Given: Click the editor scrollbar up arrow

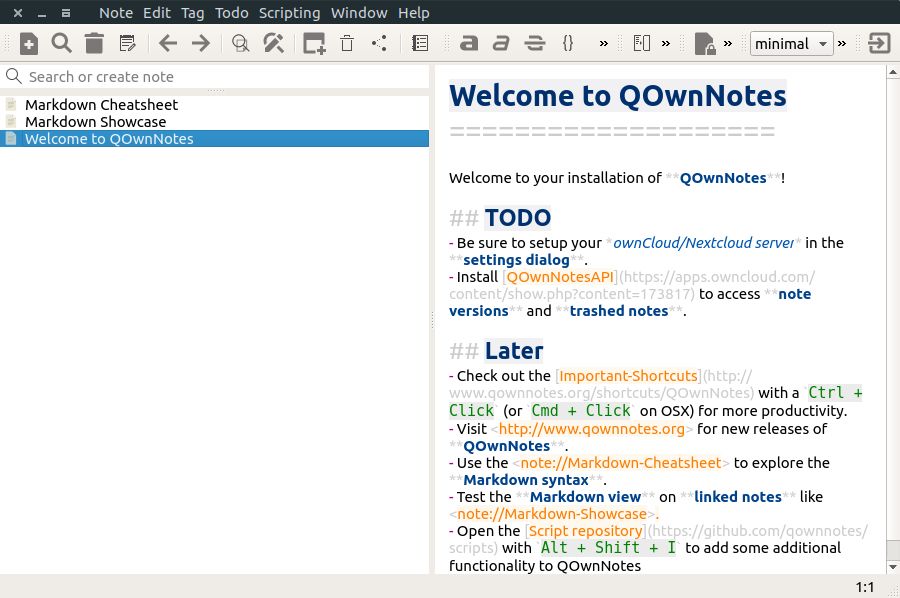Looking at the screenshot, I should (893, 72).
